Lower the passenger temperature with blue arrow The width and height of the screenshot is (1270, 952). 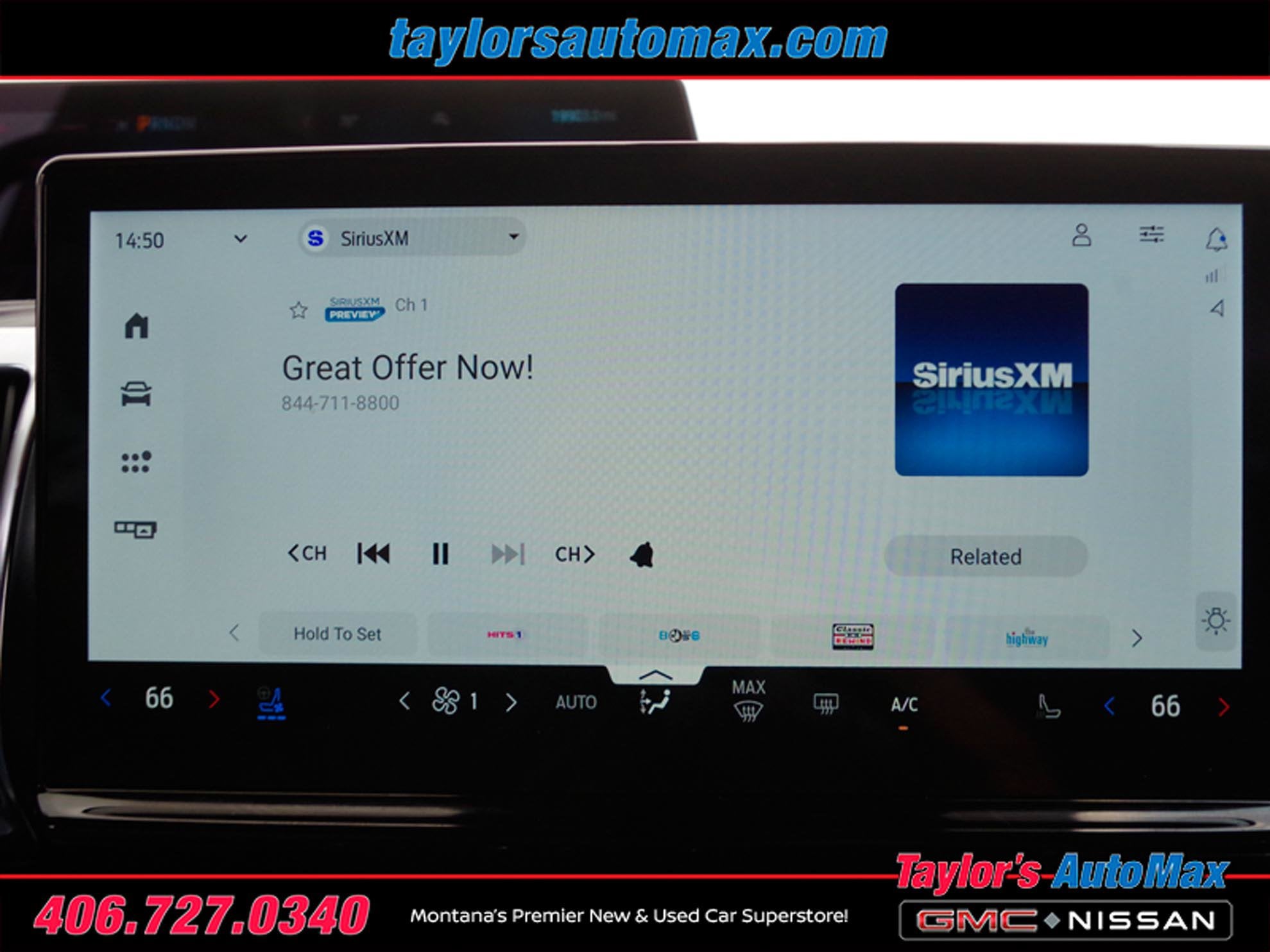pos(1110,706)
